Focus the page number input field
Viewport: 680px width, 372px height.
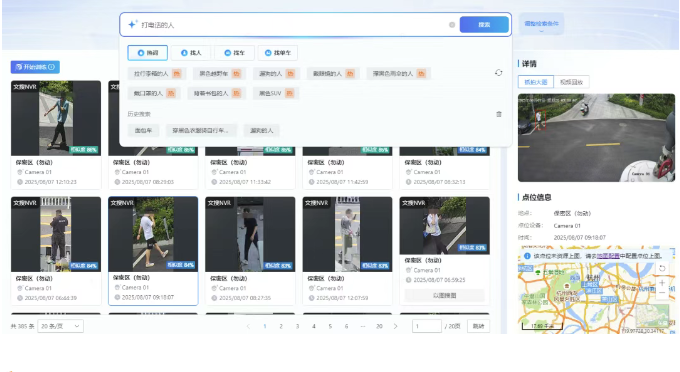[x=427, y=326]
